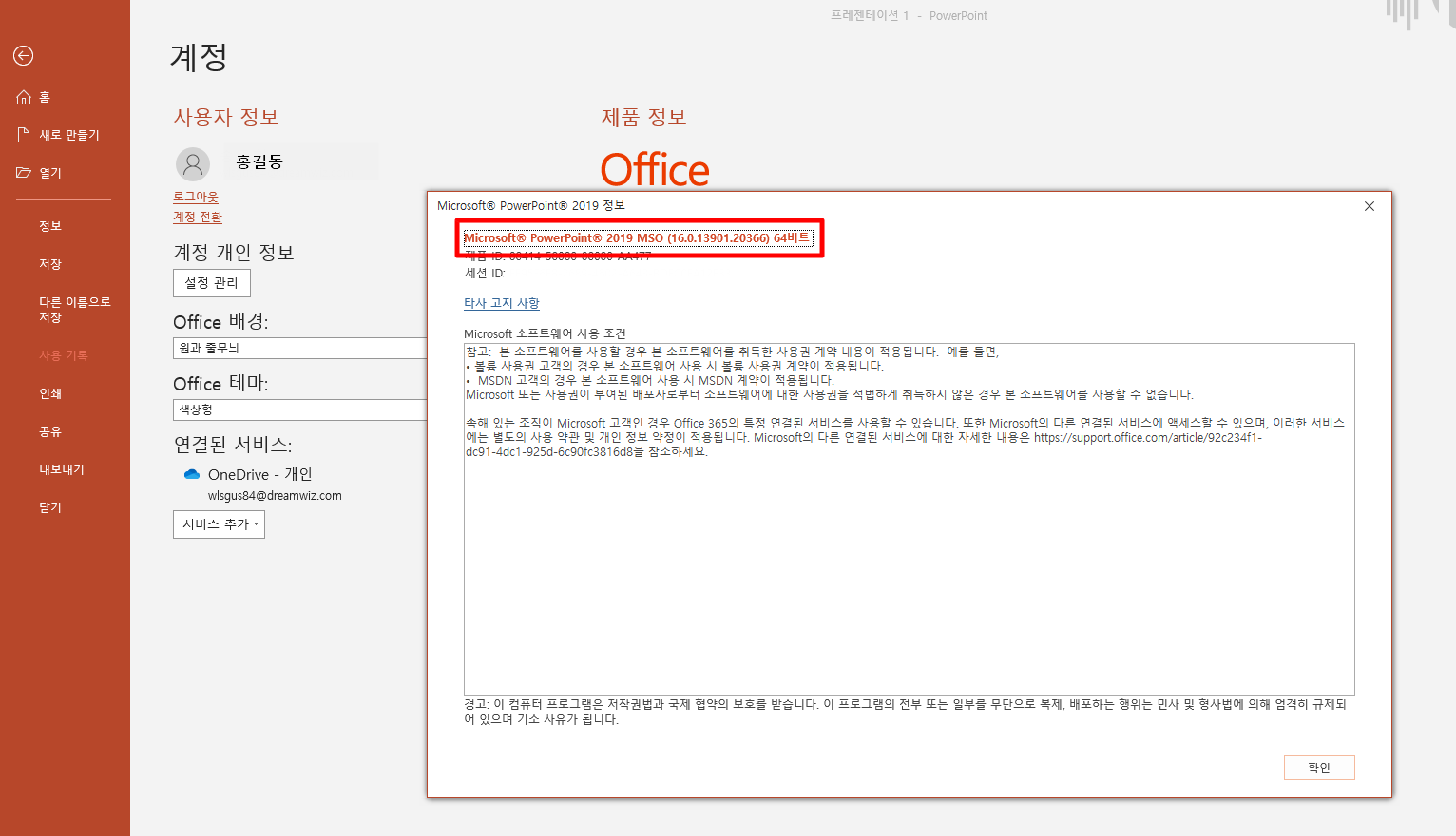This screenshot has height=836, width=1456.
Task: Open the Office 테마 dropdown
Action: pos(299,409)
